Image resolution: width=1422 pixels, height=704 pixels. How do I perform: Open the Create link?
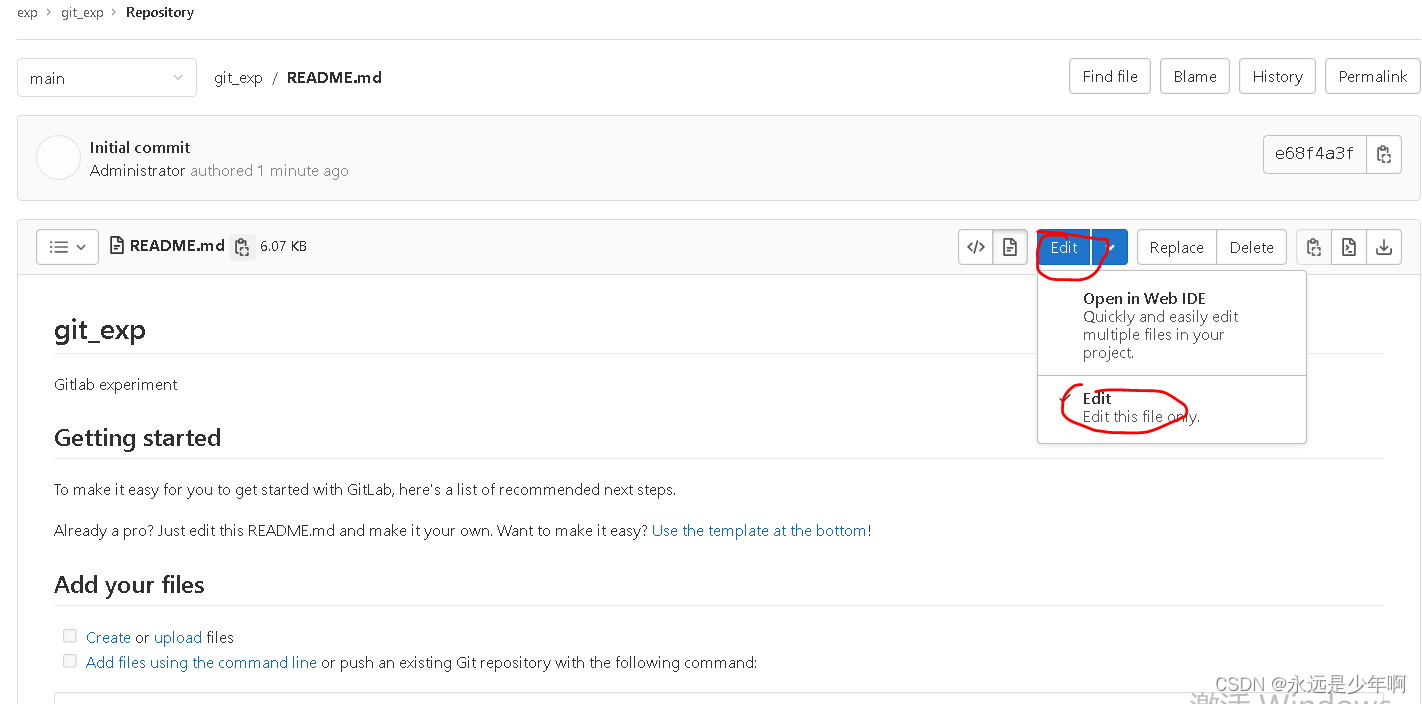point(108,637)
